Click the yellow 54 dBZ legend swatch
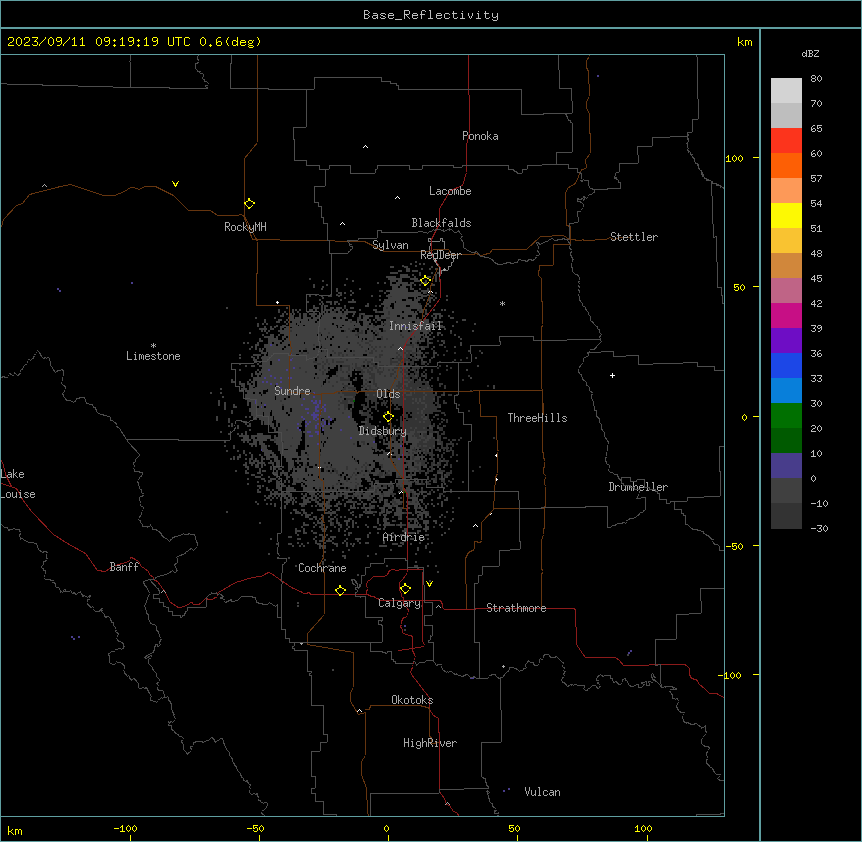This screenshot has height=842, width=862. tap(786, 215)
